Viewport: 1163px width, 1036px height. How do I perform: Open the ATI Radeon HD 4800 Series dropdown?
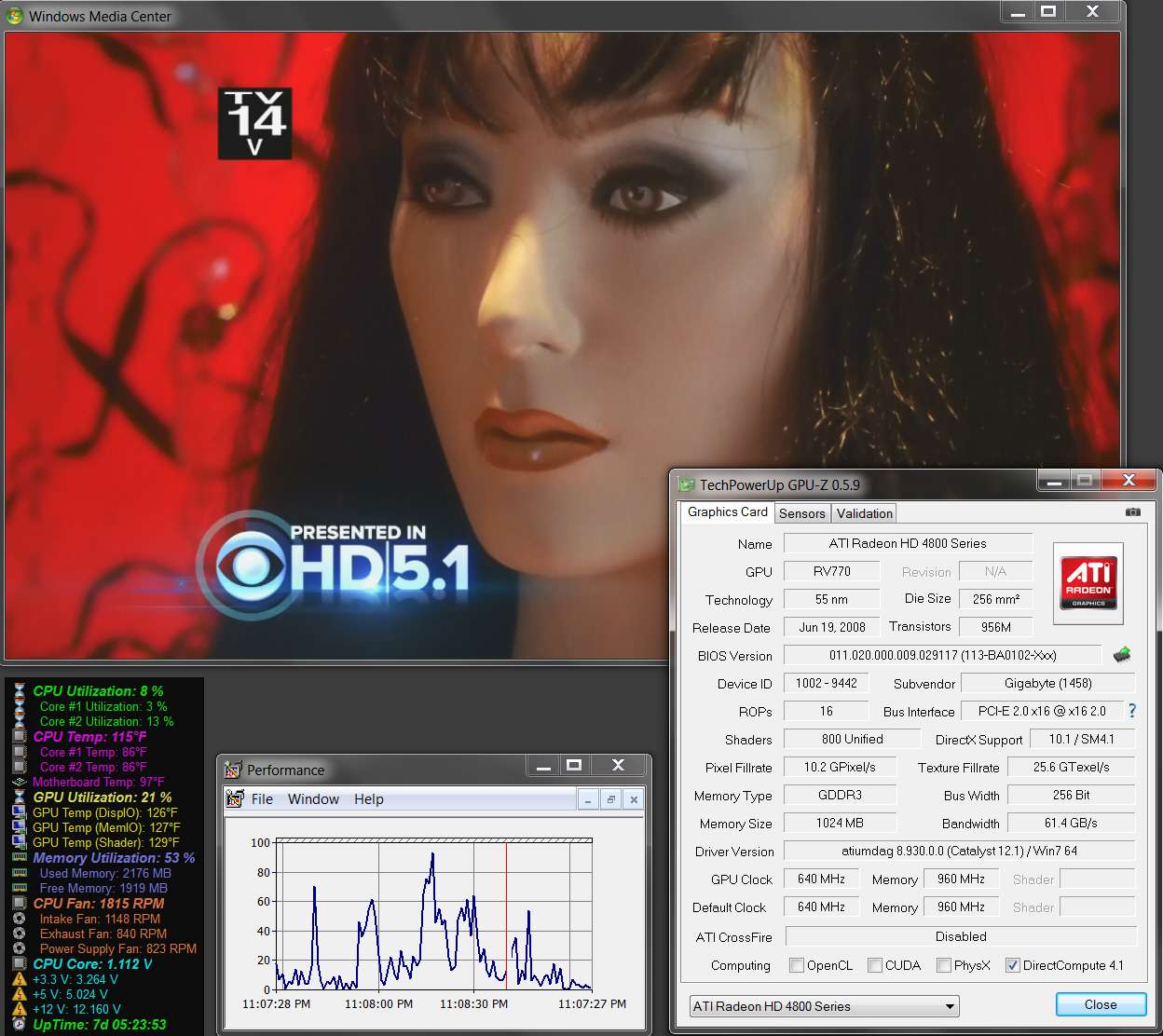point(824,1006)
